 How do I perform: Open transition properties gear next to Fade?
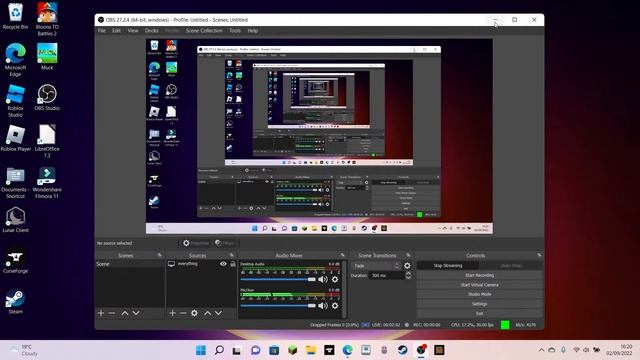tap(407, 266)
